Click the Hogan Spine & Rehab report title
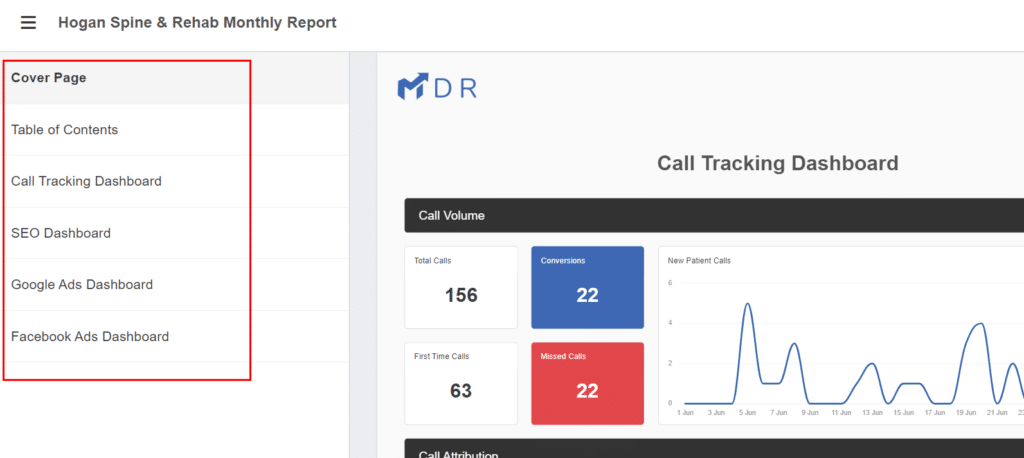The height and width of the screenshot is (458, 1024). click(197, 23)
